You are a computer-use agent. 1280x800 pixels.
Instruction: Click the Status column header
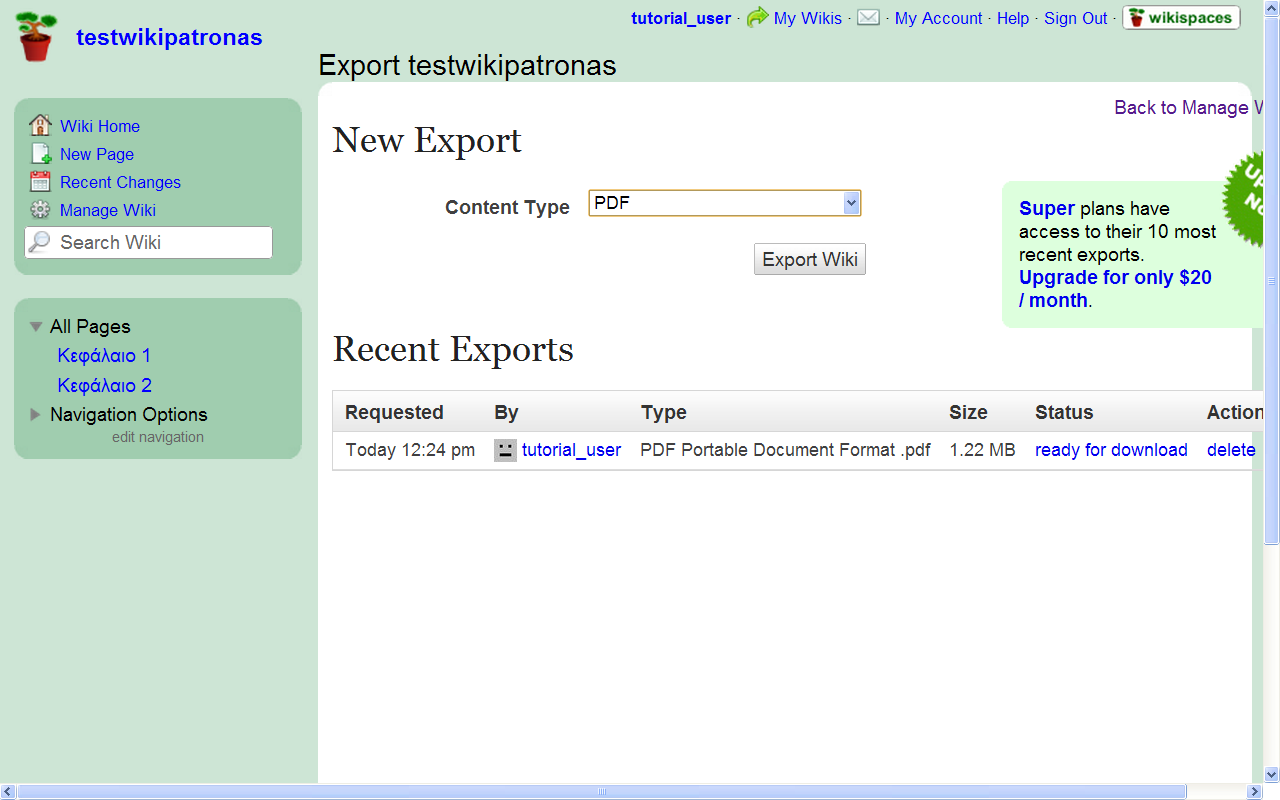coord(1064,412)
